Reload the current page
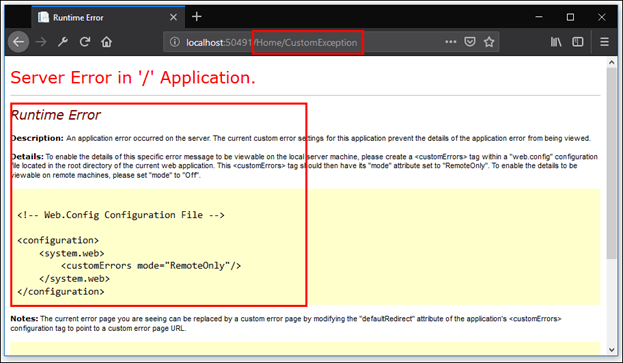 (85, 42)
